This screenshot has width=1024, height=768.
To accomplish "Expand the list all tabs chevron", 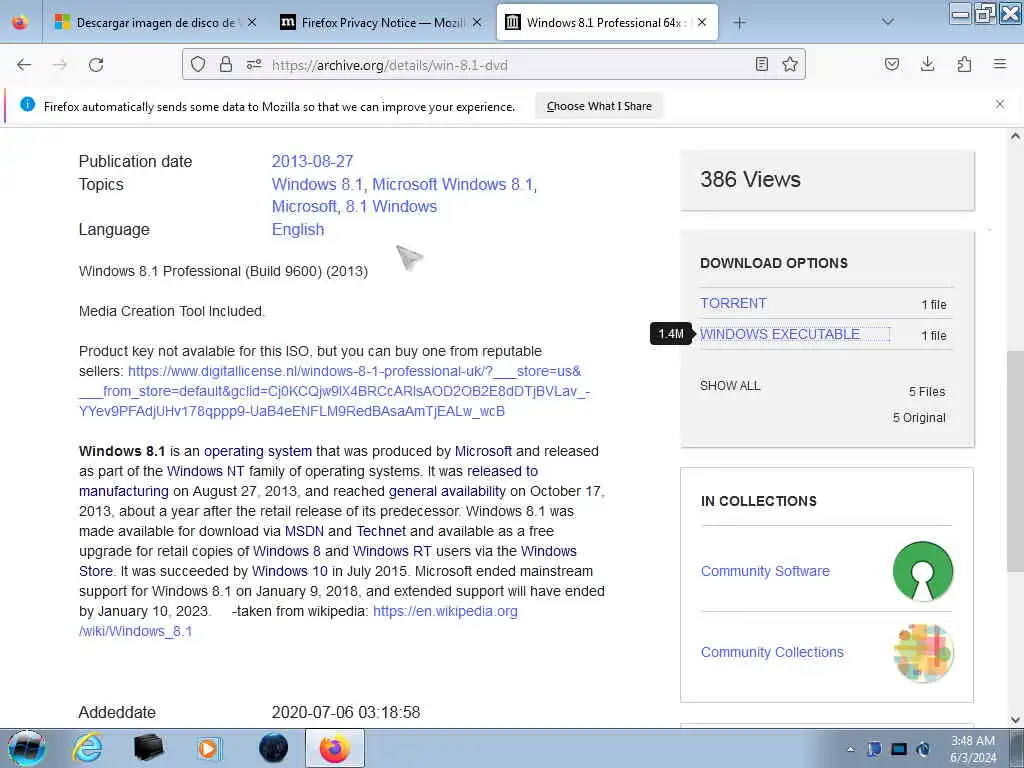I will [888, 22].
